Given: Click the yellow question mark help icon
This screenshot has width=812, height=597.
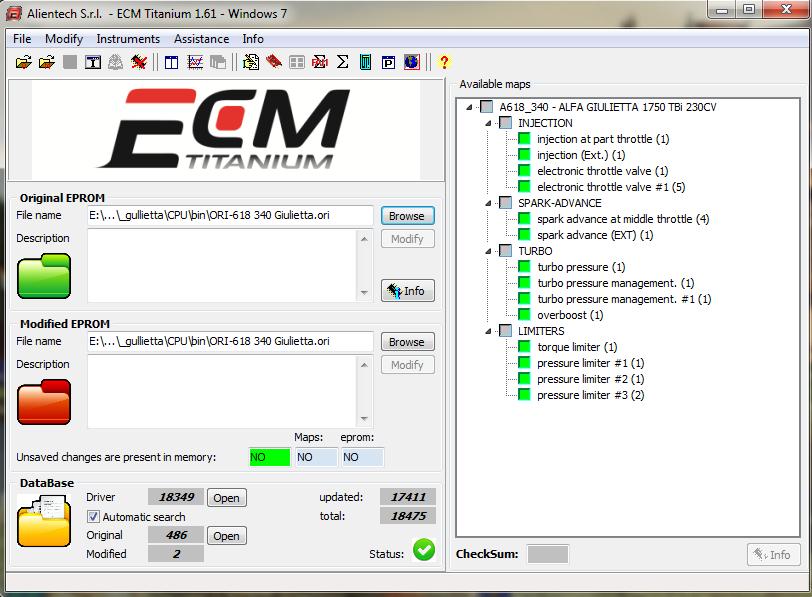Looking at the screenshot, I should 444,63.
